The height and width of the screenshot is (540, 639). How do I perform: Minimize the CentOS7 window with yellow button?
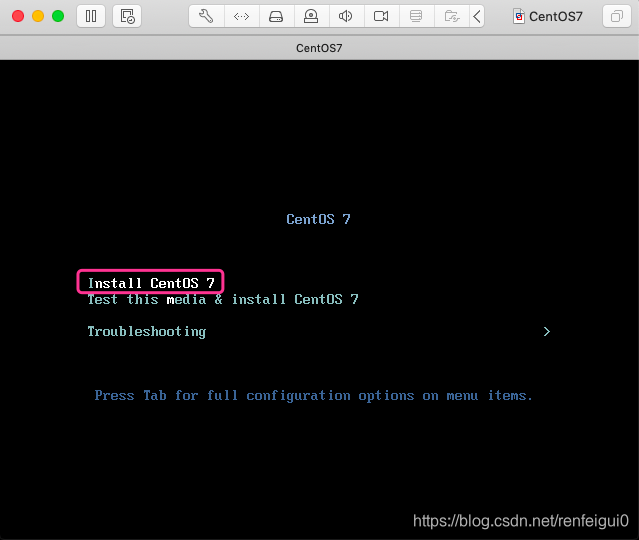click(x=38, y=16)
